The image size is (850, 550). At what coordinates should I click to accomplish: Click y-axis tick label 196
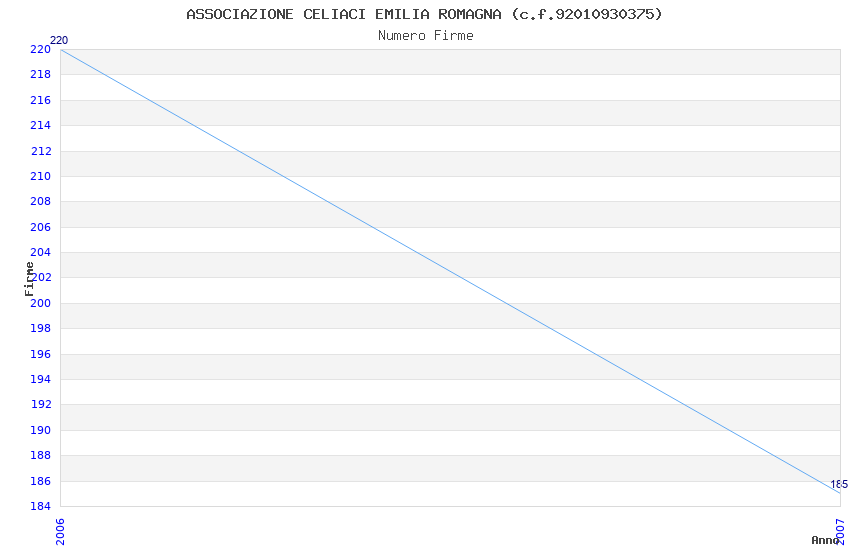coord(40,354)
